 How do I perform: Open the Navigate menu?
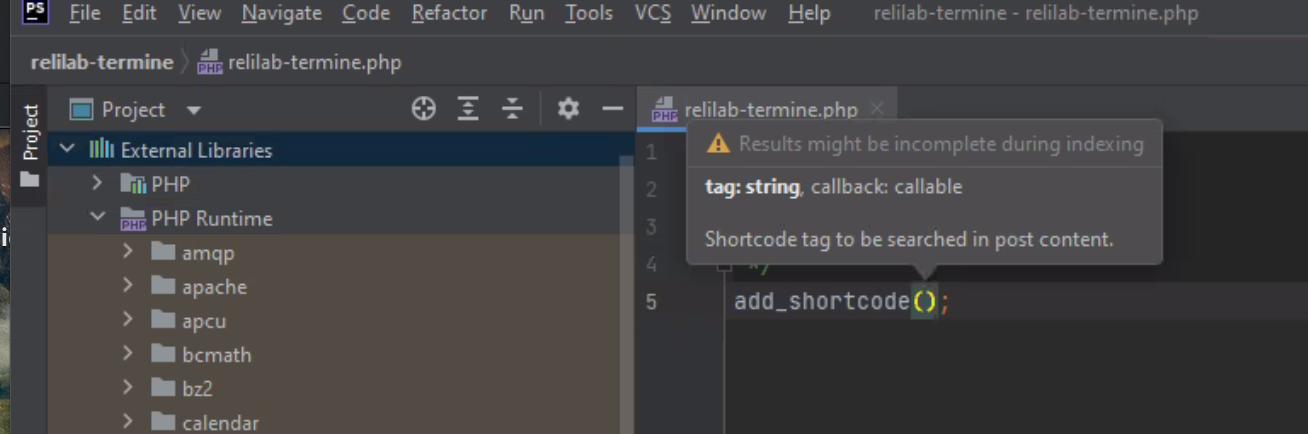281,13
